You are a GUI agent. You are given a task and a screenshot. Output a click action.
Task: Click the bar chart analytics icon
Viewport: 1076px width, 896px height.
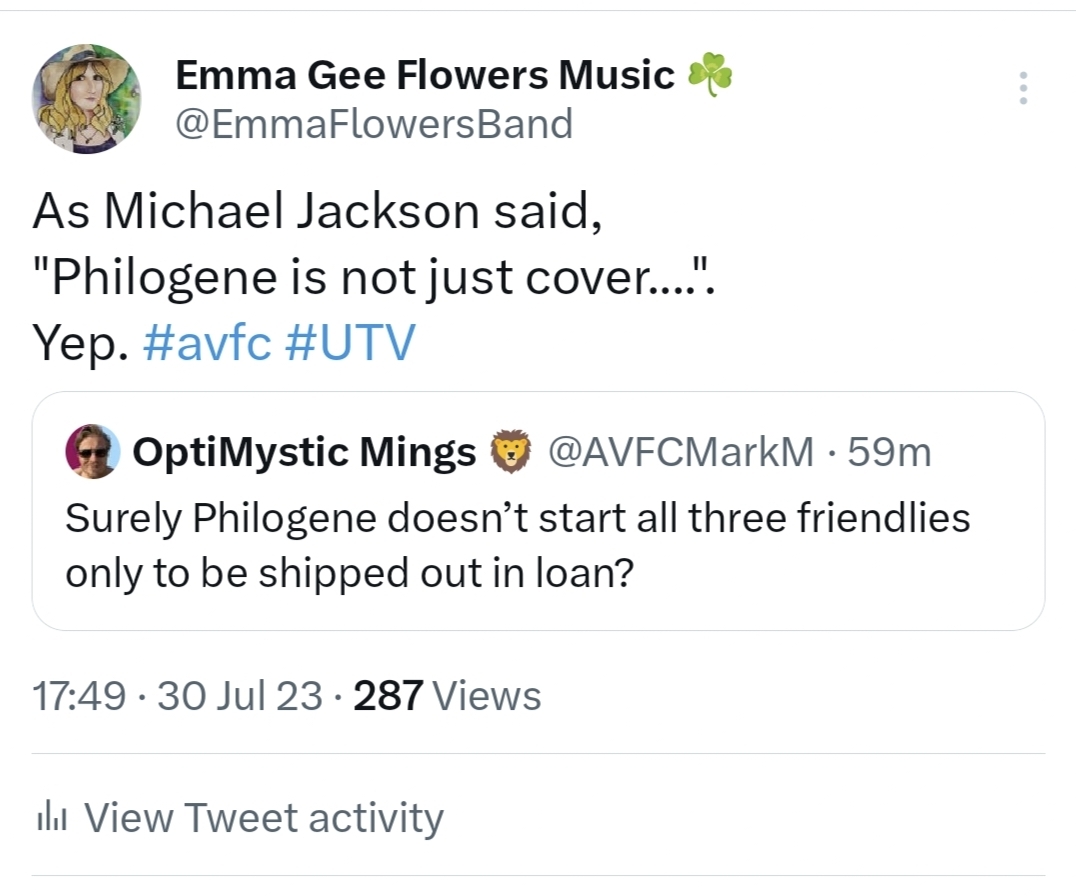[x=50, y=819]
